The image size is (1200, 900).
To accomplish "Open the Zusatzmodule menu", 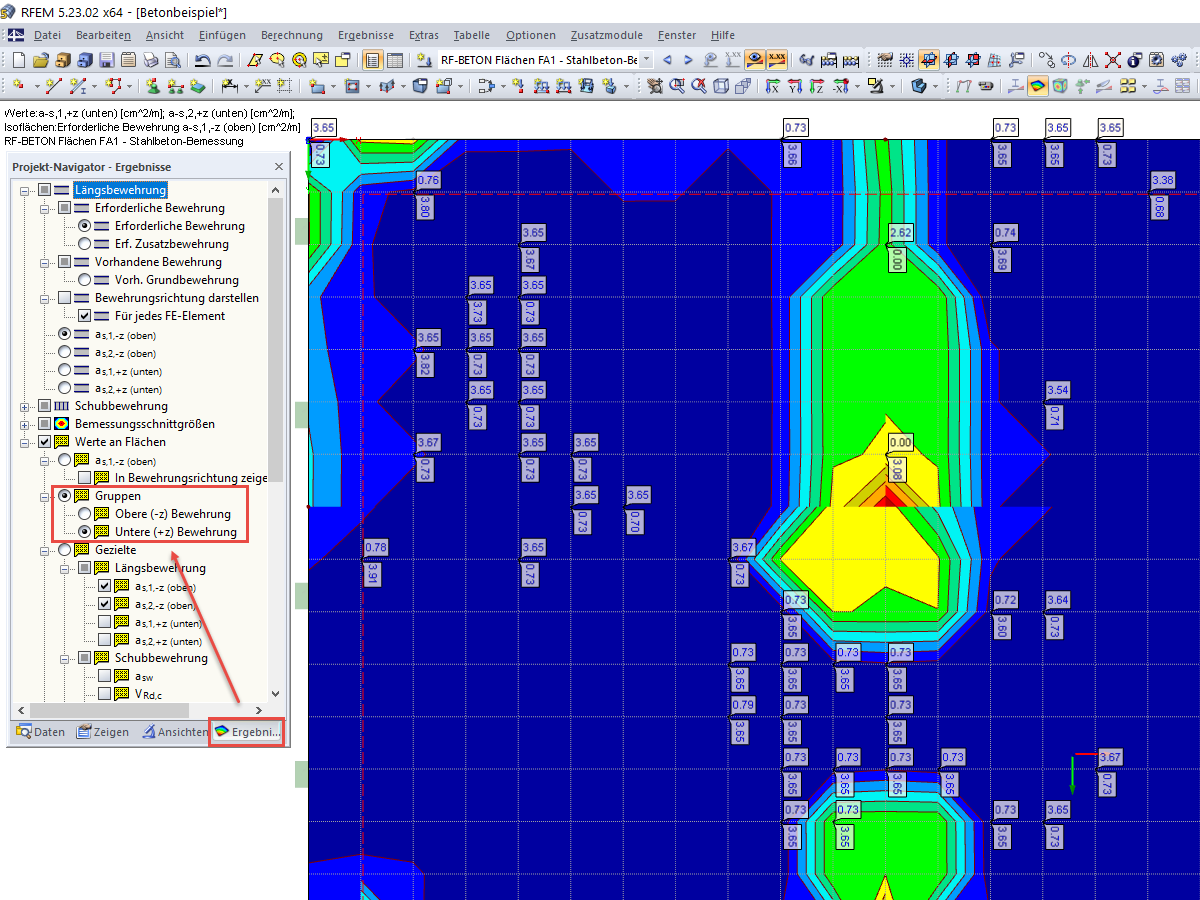I will pyautogui.click(x=607, y=35).
